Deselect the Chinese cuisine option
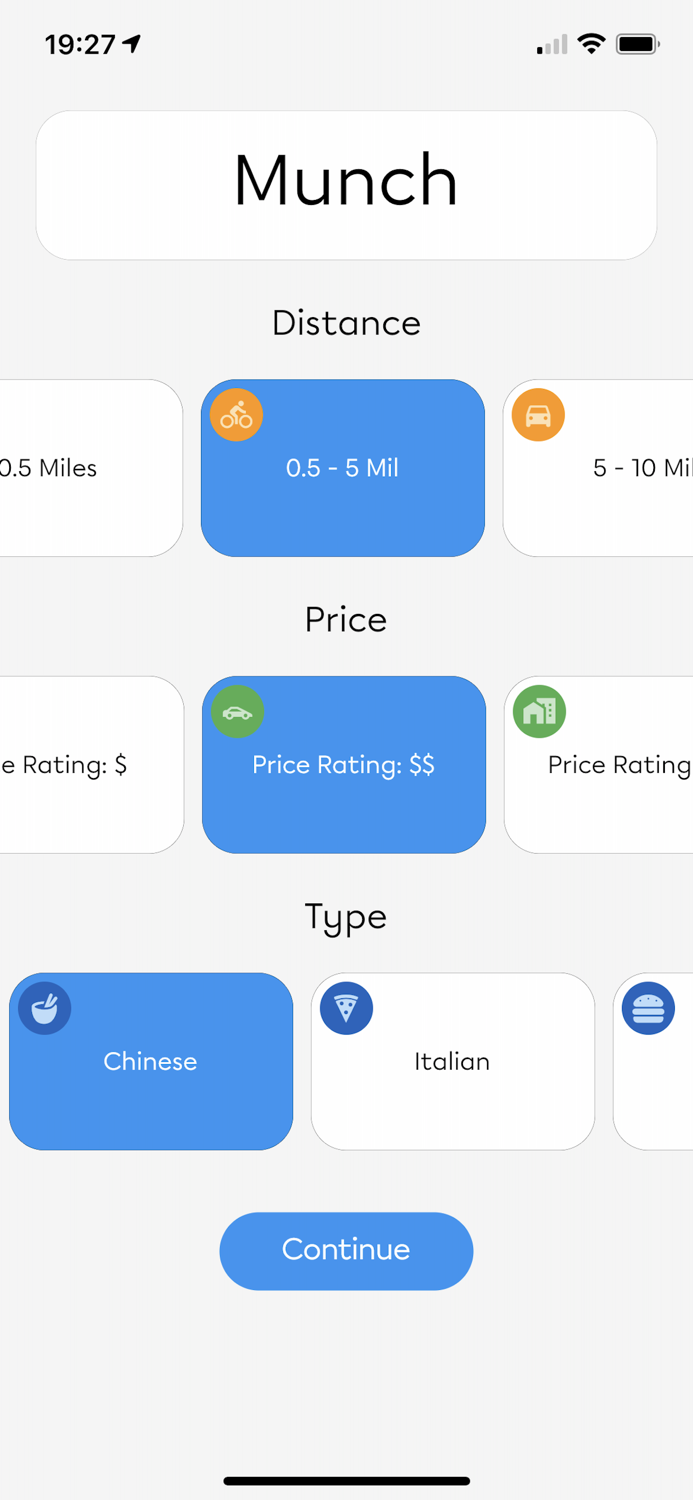The image size is (693, 1500). (151, 1062)
